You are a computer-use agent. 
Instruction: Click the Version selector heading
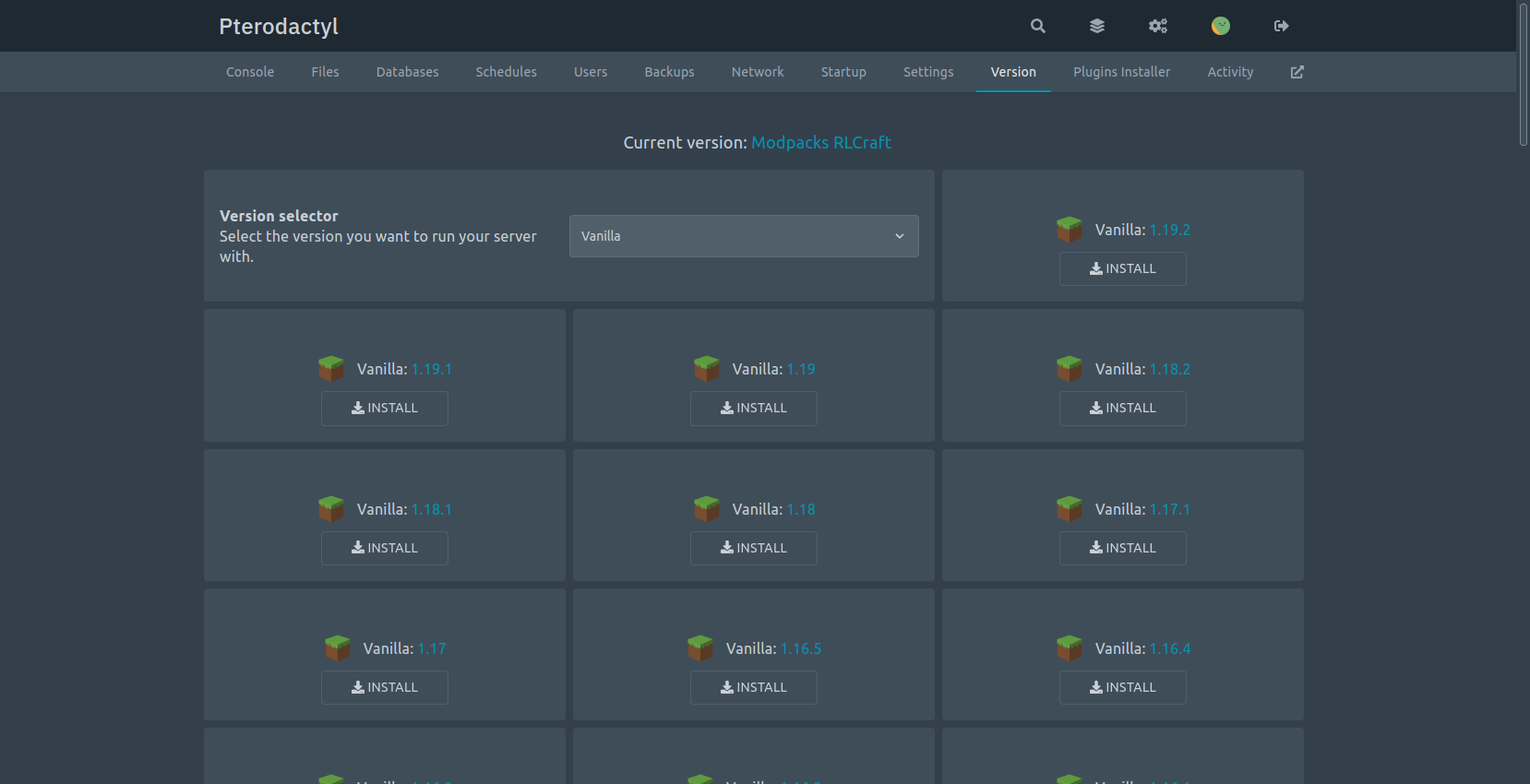pyautogui.click(x=279, y=216)
